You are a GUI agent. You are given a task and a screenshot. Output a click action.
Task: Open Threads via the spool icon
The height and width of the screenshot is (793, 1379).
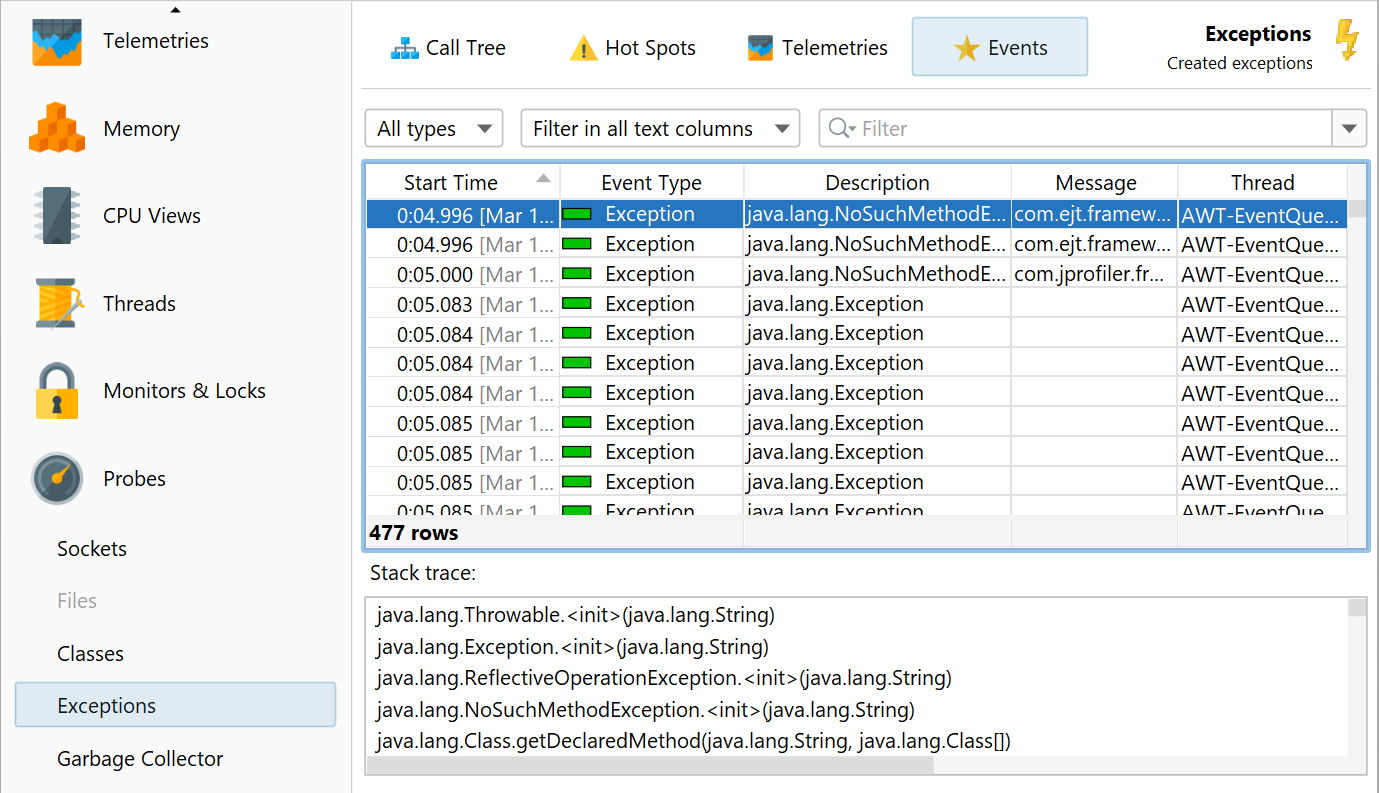tap(56, 304)
